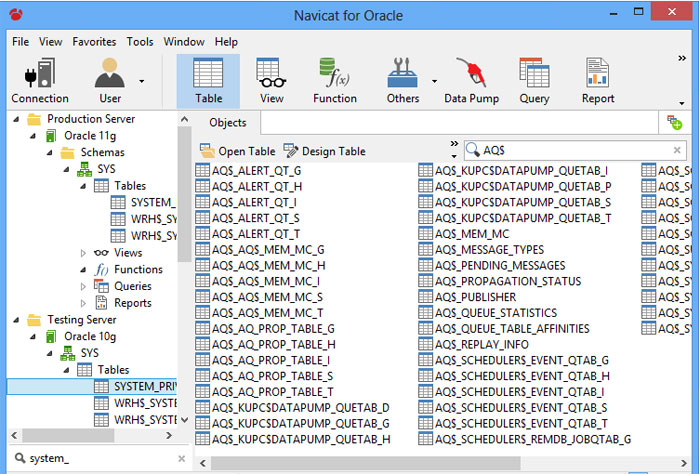
Task: Click the tree pane vertical scrollbar
Action: click(184, 194)
